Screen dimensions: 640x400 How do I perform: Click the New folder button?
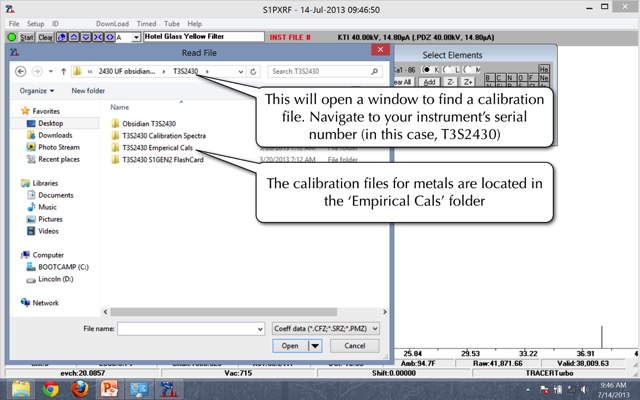(x=87, y=90)
